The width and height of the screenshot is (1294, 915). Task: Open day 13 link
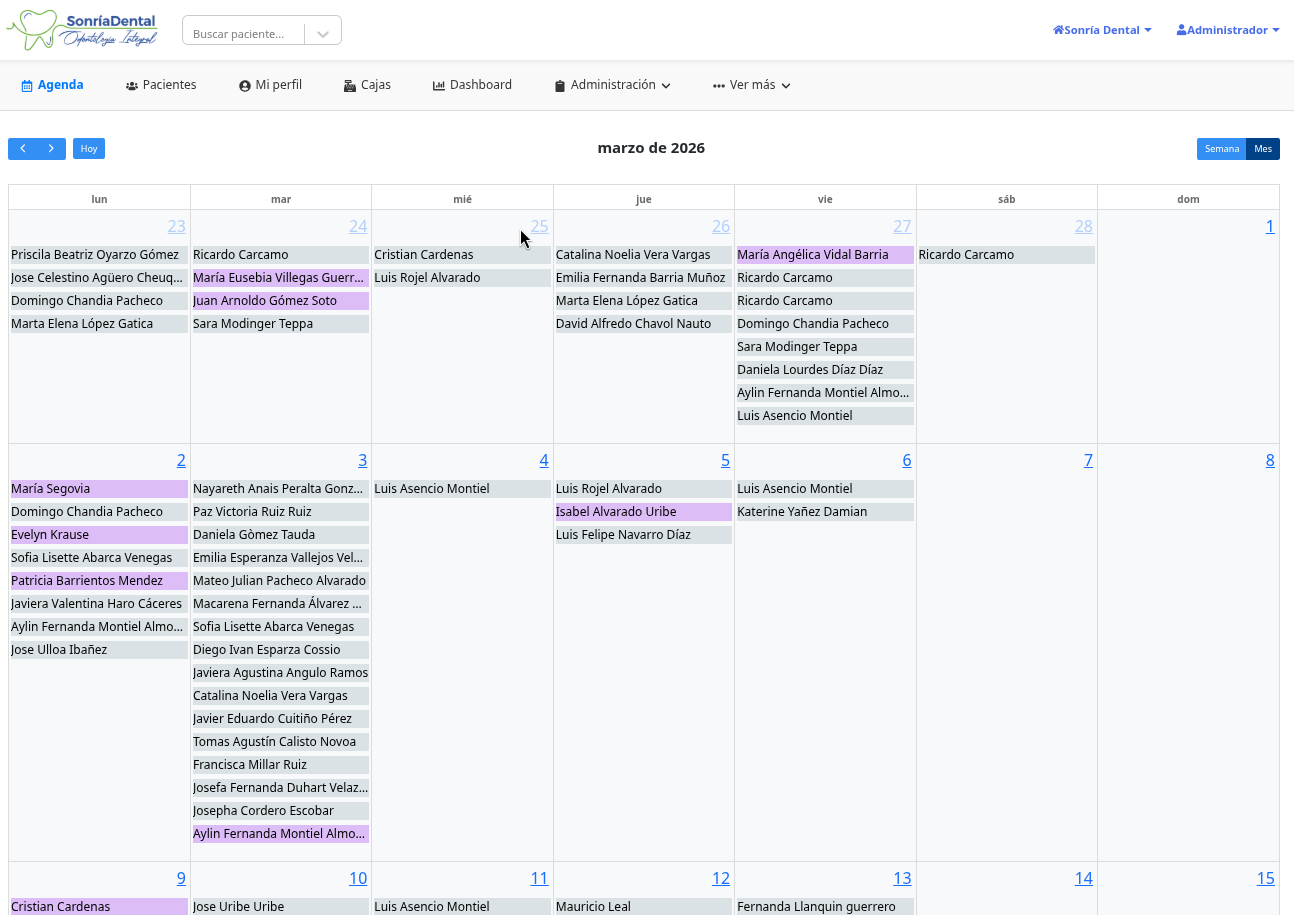pos(902,878)
